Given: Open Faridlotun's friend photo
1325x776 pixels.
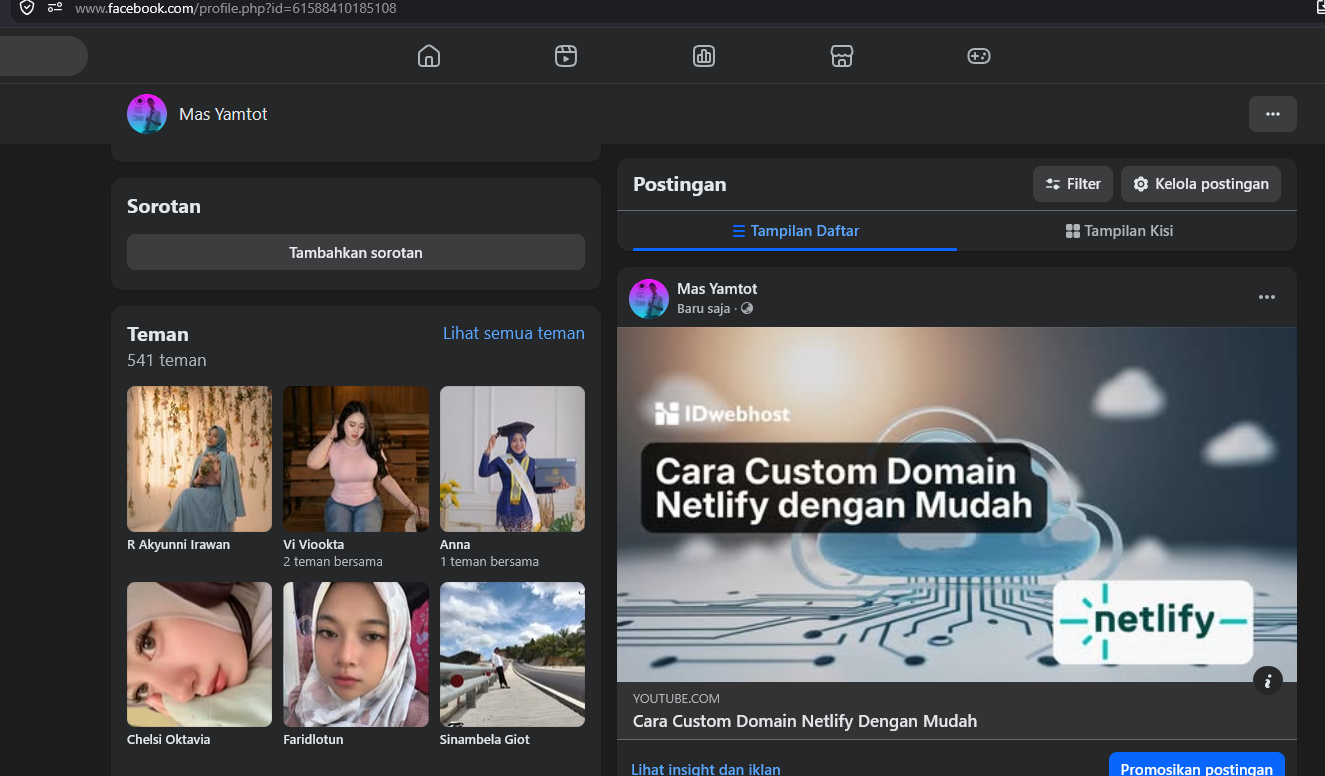Looking at the screenshot, I should [x=356, y=654].
